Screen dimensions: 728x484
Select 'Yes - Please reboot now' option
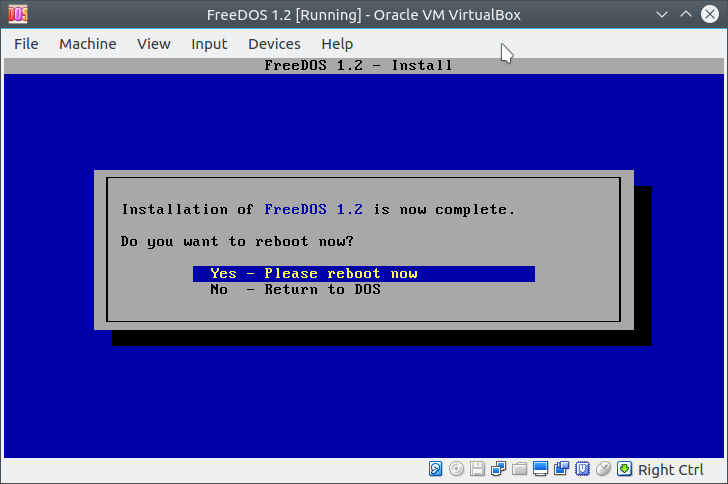click(x=364, y=274)
